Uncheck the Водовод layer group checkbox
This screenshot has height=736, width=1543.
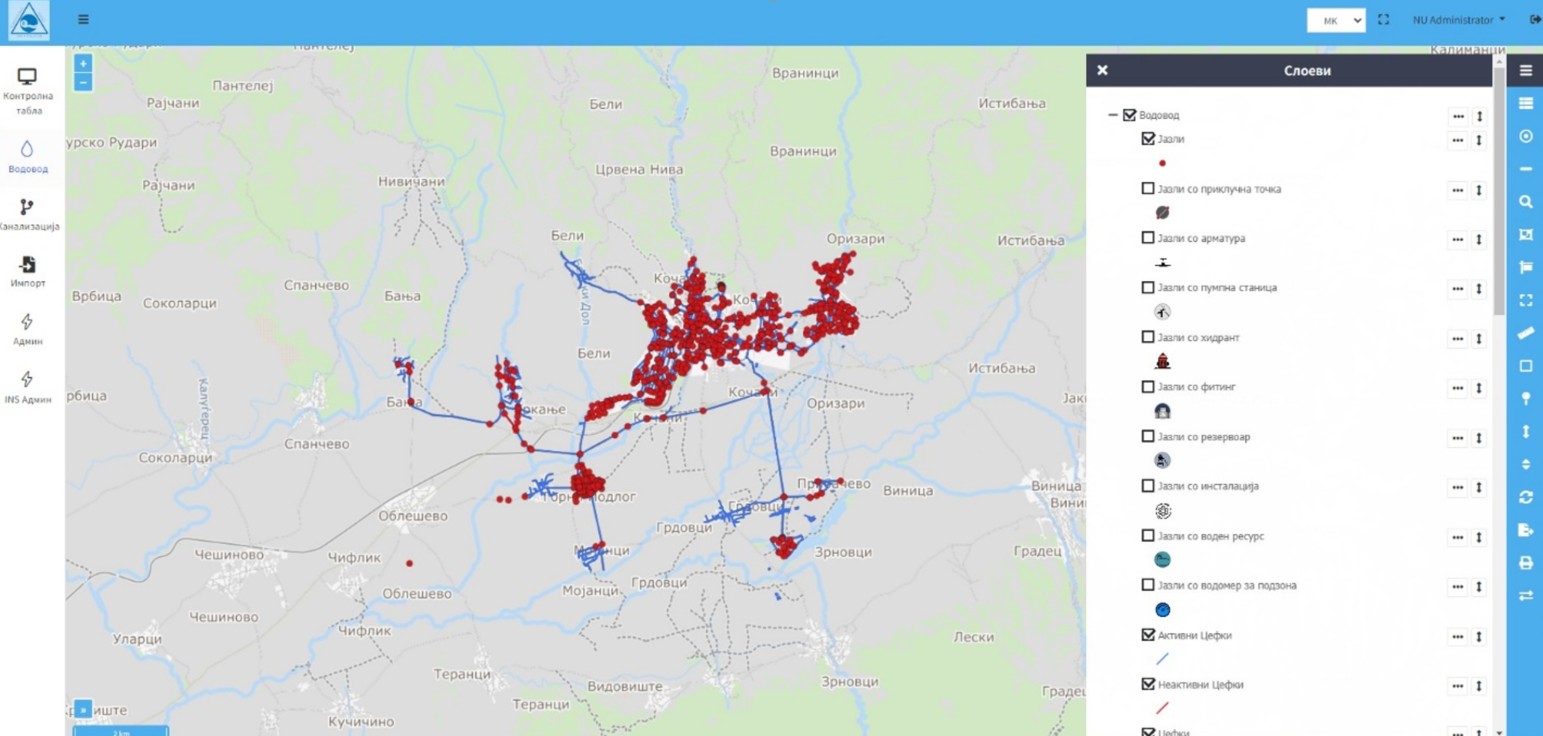point(1130,115)
